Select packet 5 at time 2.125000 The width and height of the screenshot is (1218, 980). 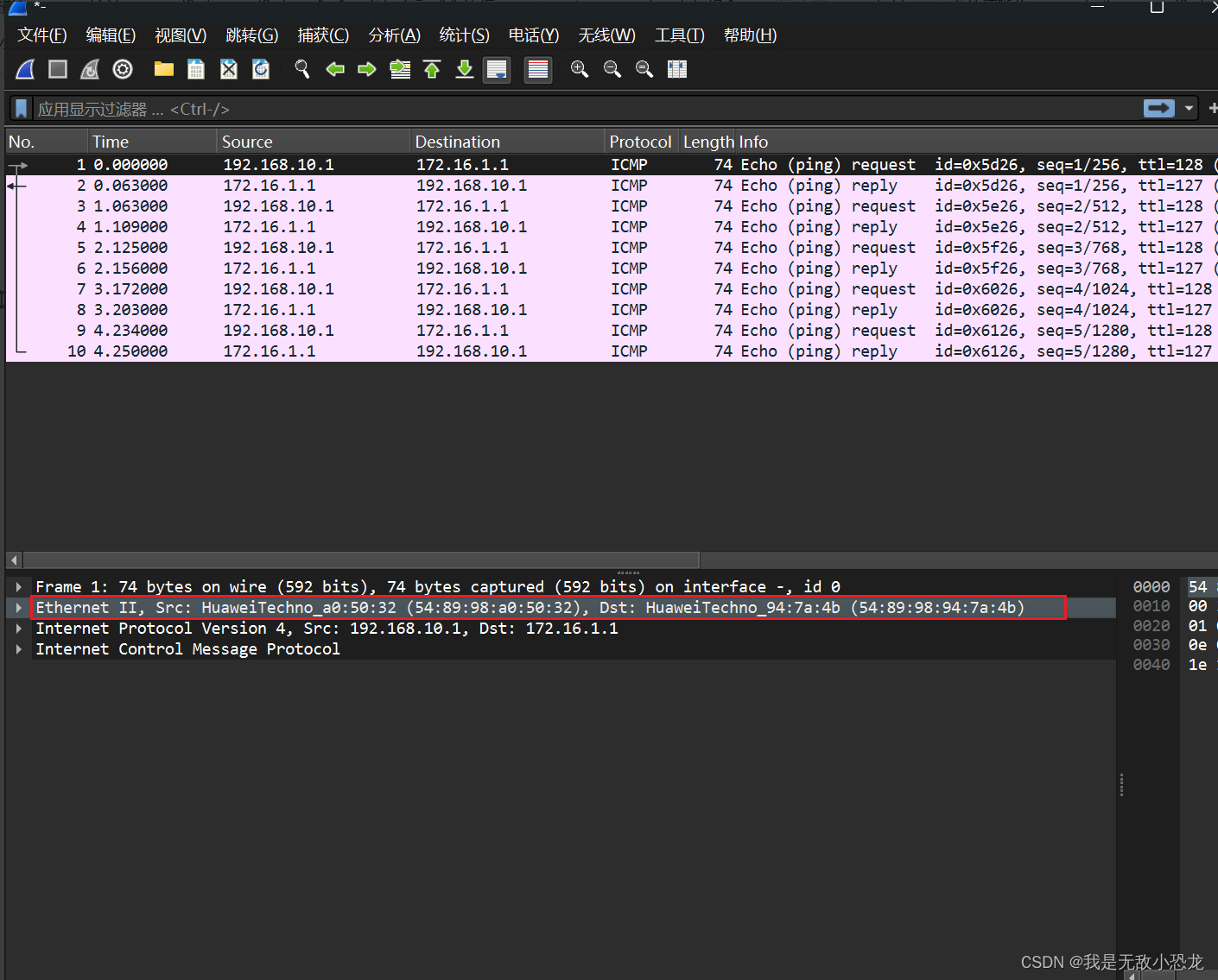pyautogui.click(x=612, y=248)
